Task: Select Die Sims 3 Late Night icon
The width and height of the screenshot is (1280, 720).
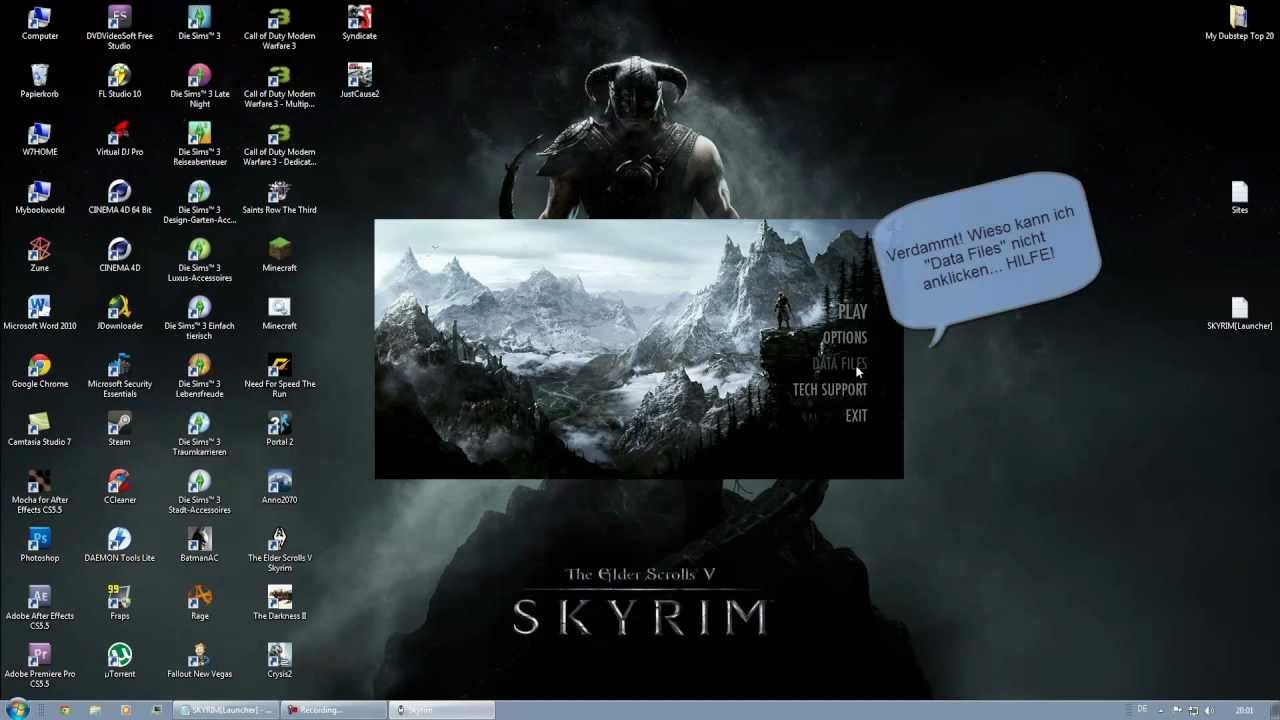Action: 200,86
